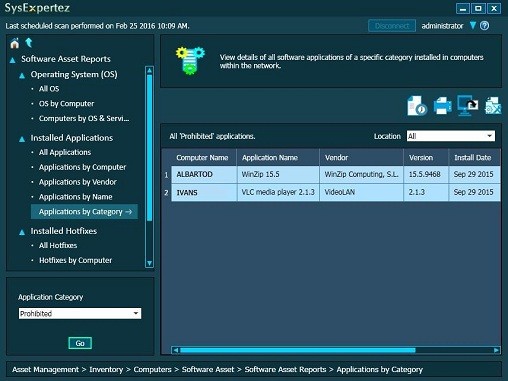Go to the Home icon

(x=14, y=43)
